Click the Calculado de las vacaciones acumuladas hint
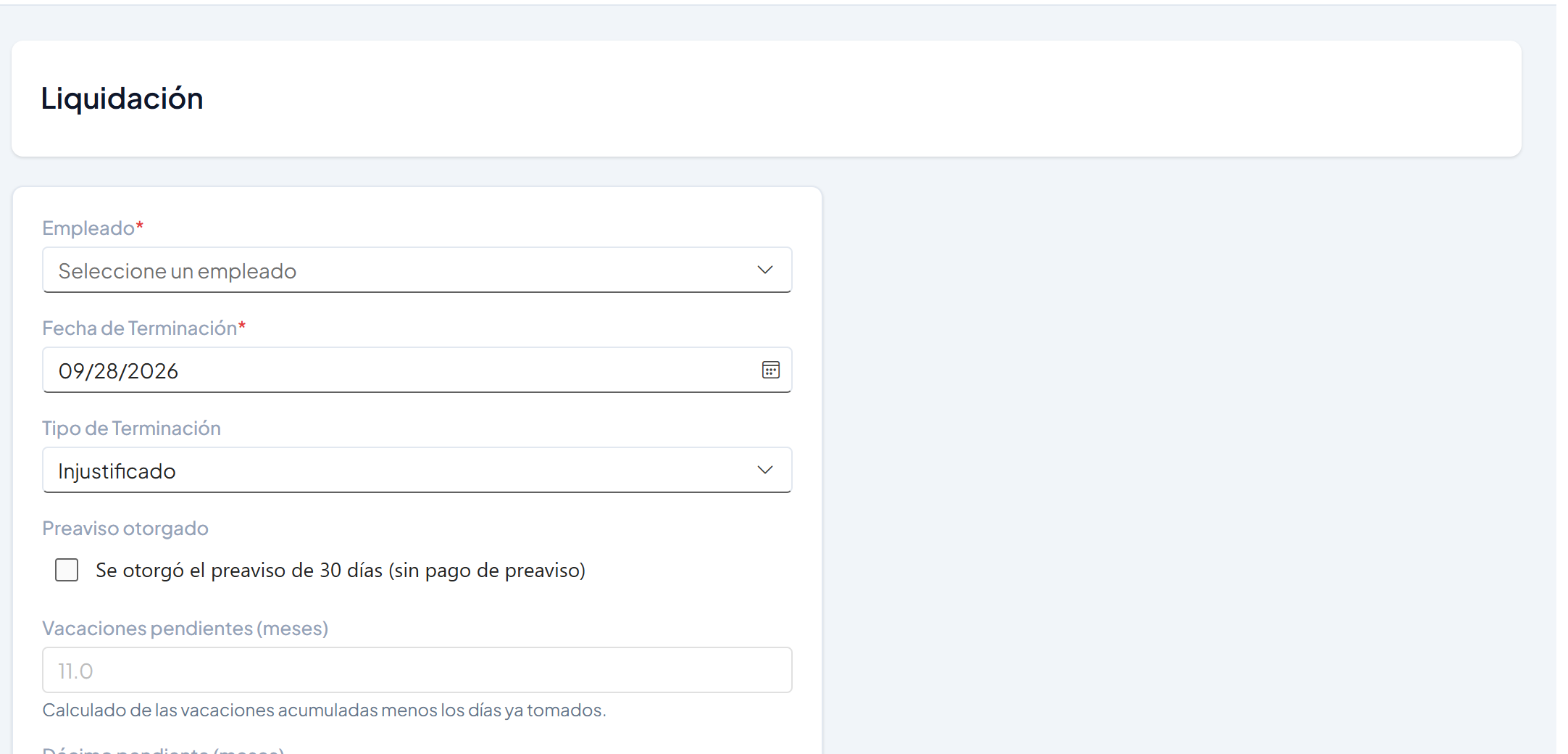This screenshot has width=1568, height=754. coord(324,710)
